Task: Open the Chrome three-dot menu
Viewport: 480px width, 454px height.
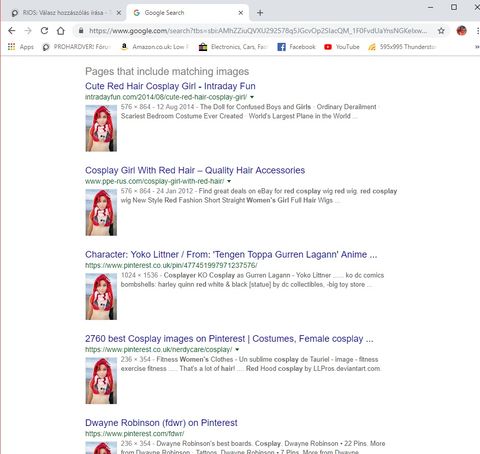Action: click(478, 31)
